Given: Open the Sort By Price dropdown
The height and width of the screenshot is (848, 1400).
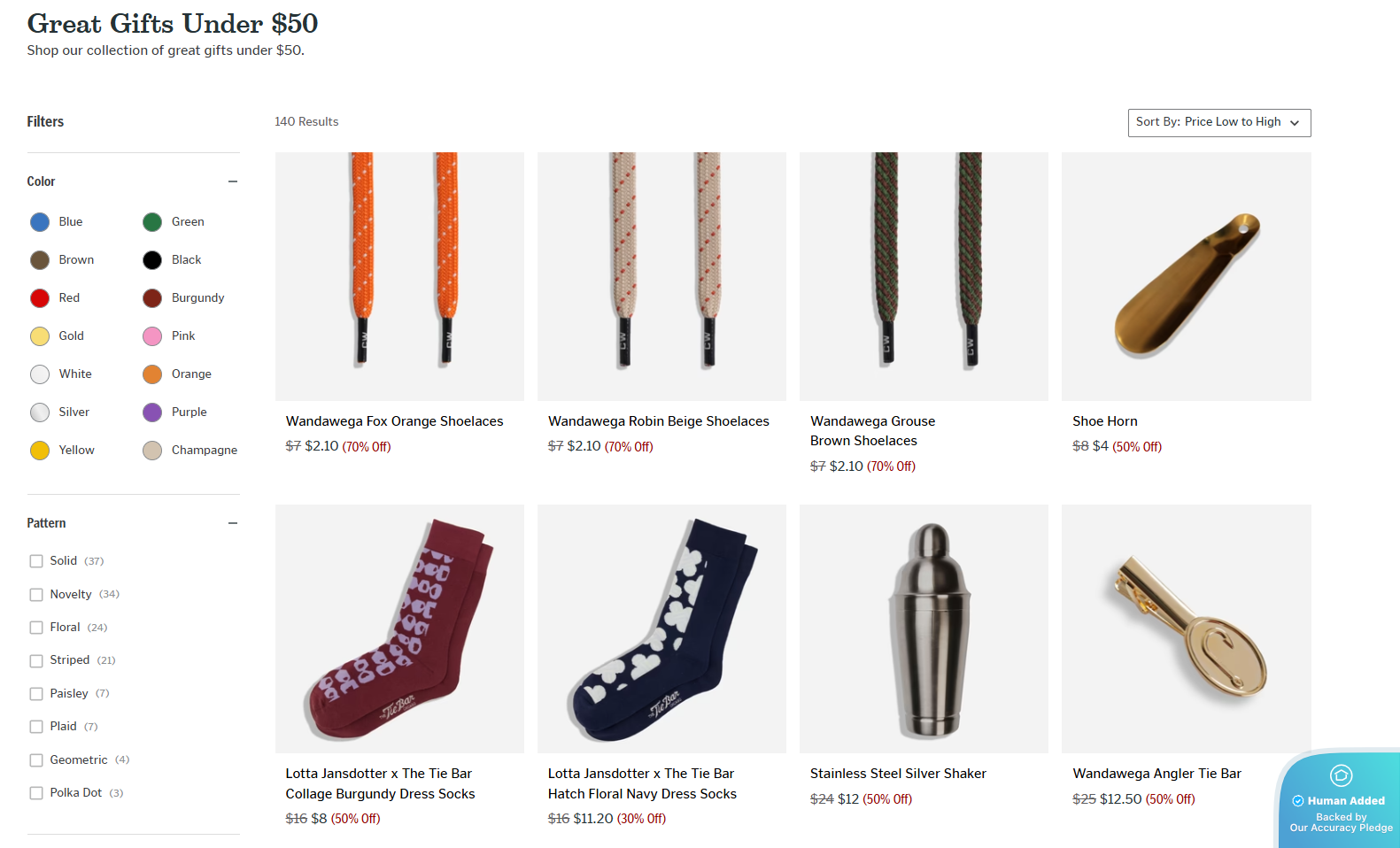Looking at the screenshot, I should [x=1218, y=122].
